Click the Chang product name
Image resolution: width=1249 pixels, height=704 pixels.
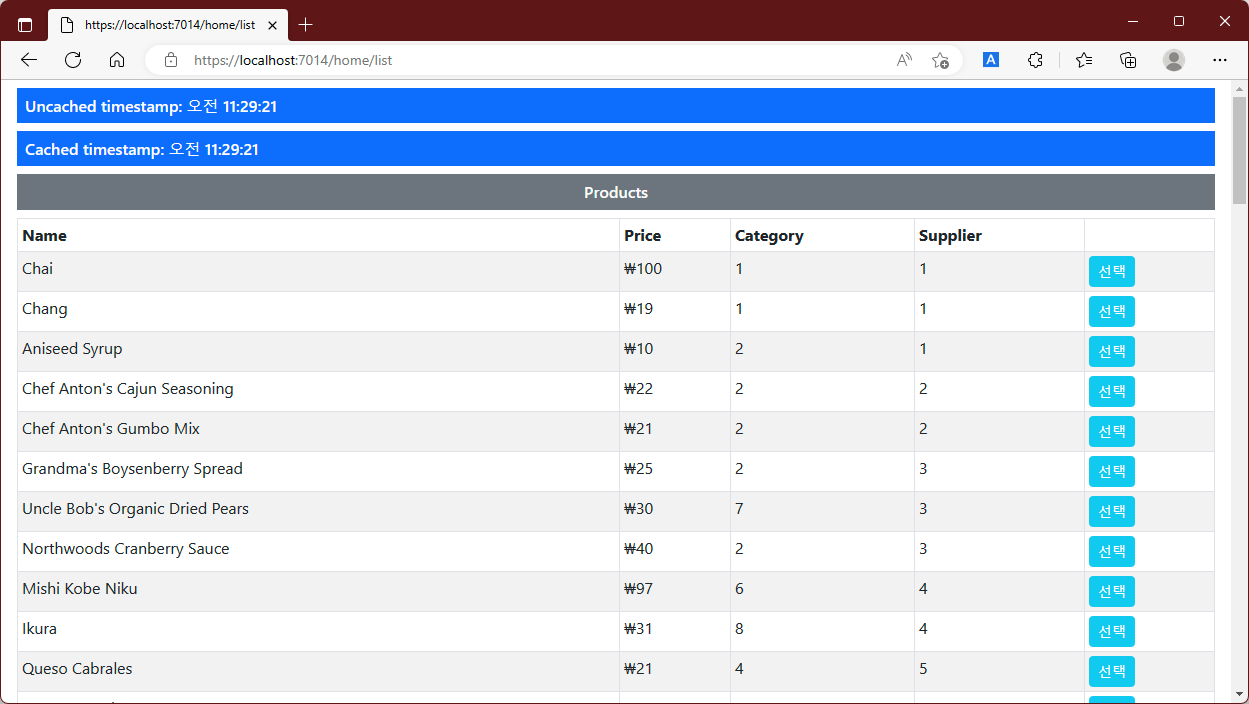tap(45, 309)
